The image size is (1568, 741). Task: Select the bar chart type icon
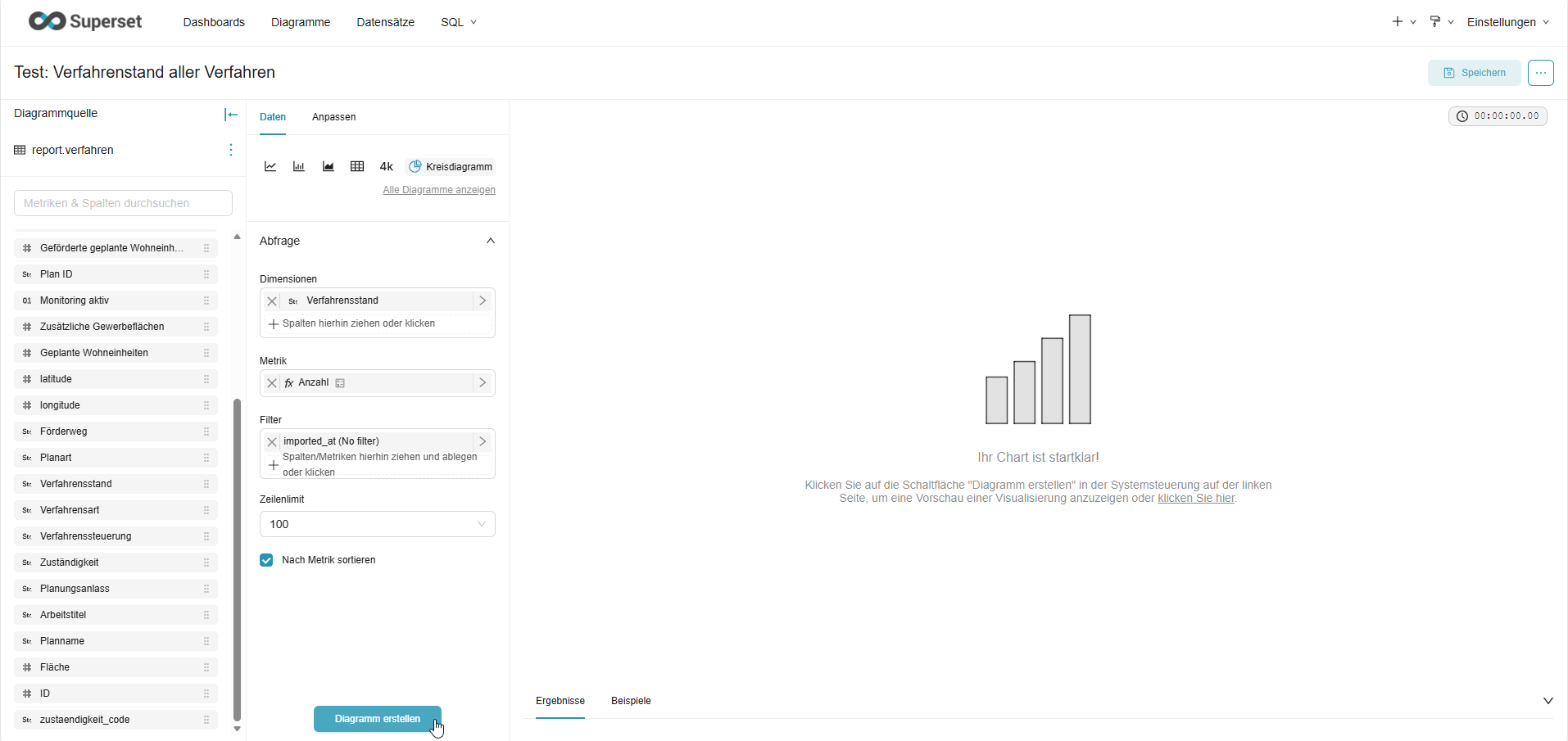299,166
